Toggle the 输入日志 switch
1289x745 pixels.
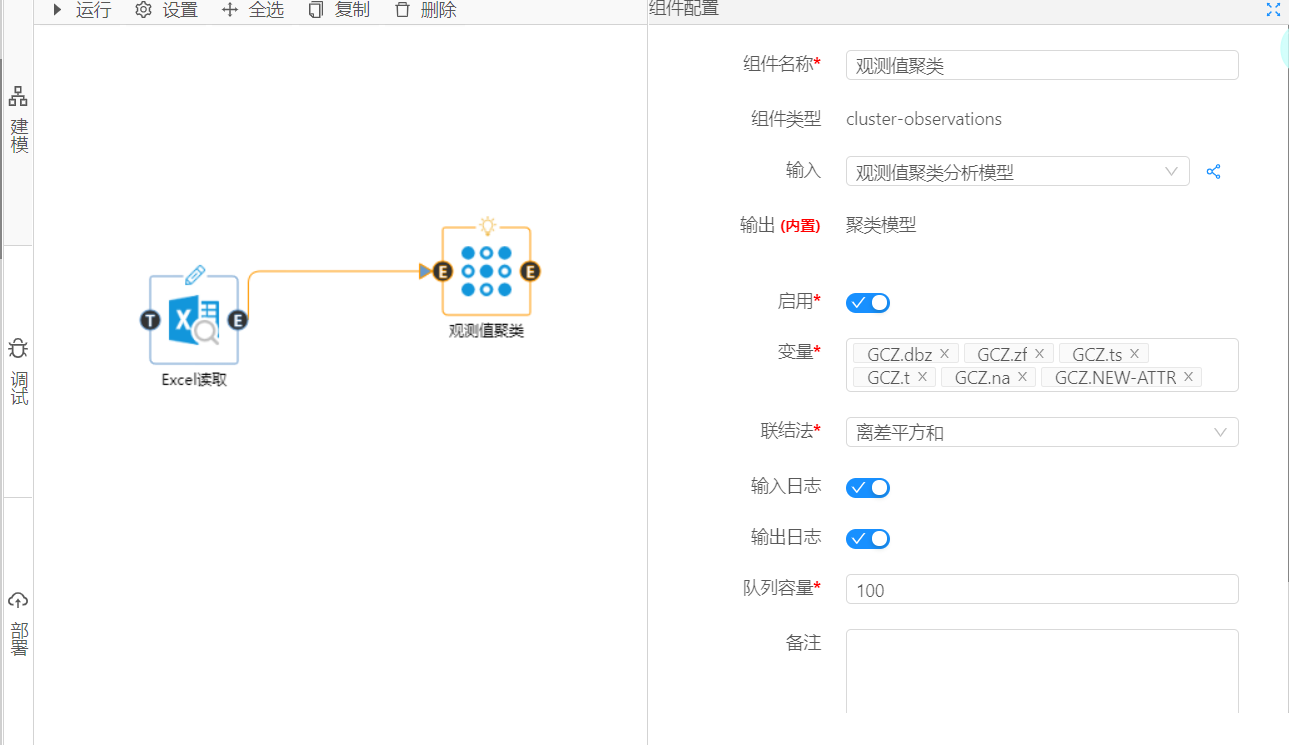coord(867,488)
